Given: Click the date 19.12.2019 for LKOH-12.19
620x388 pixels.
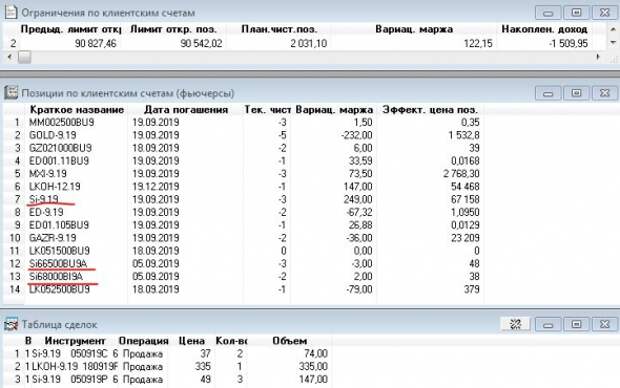Looking at the screenshot, I should [155, 187].
